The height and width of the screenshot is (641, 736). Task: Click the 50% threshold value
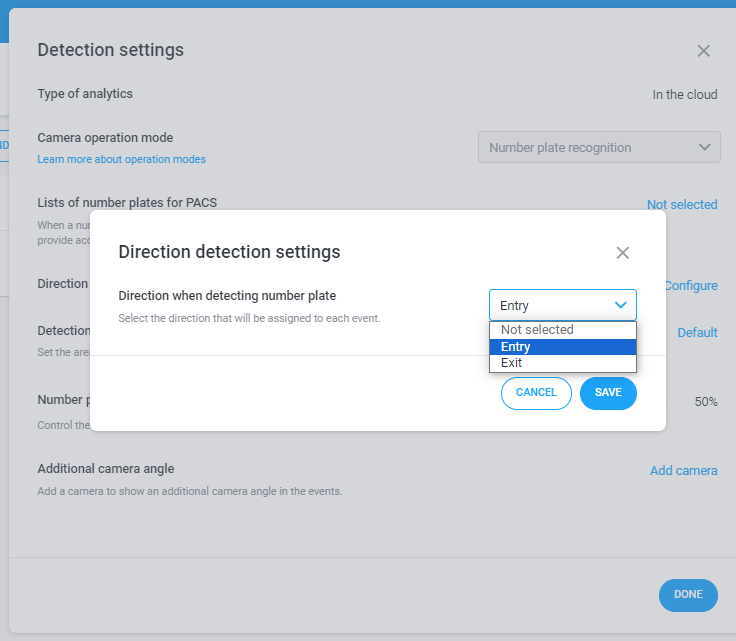706,402
